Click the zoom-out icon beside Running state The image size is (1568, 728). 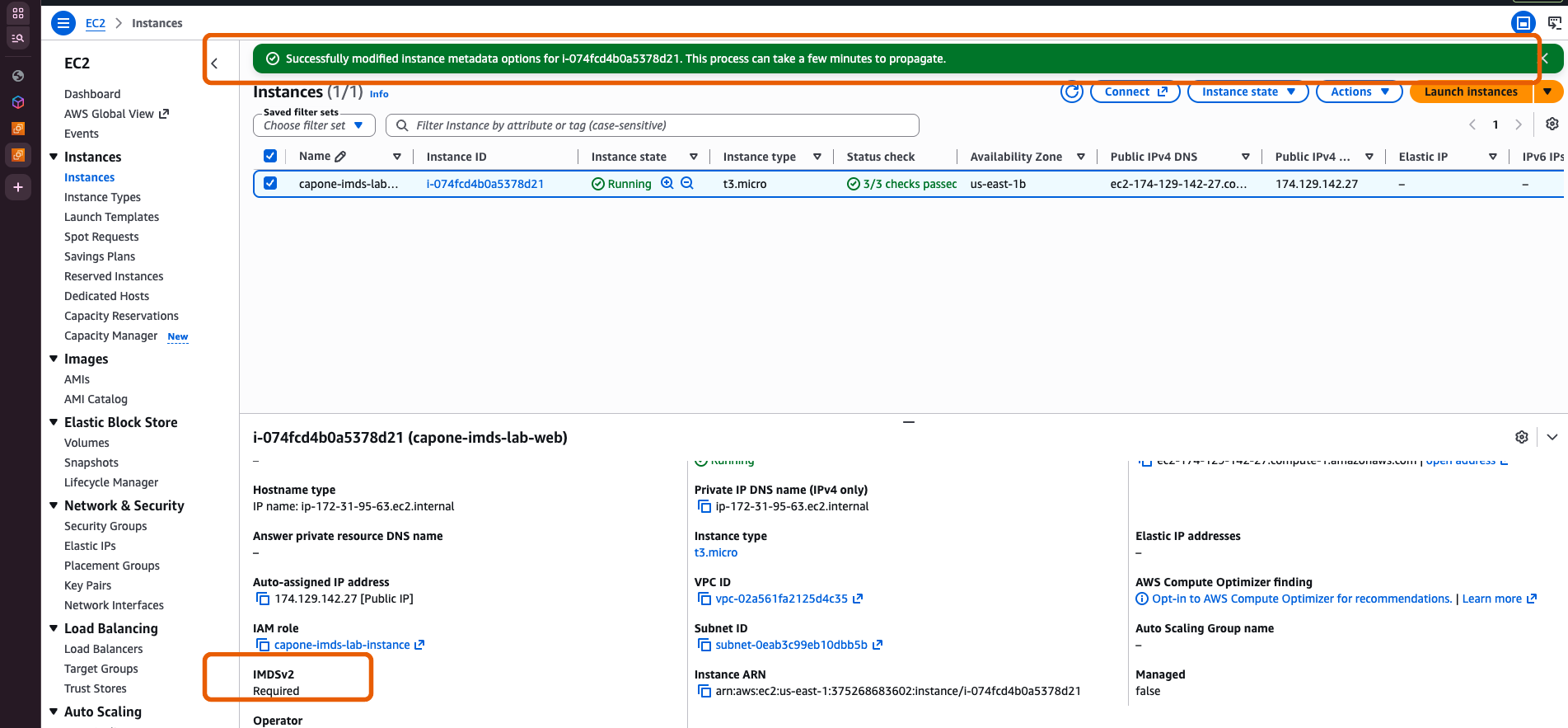(687, 183)
